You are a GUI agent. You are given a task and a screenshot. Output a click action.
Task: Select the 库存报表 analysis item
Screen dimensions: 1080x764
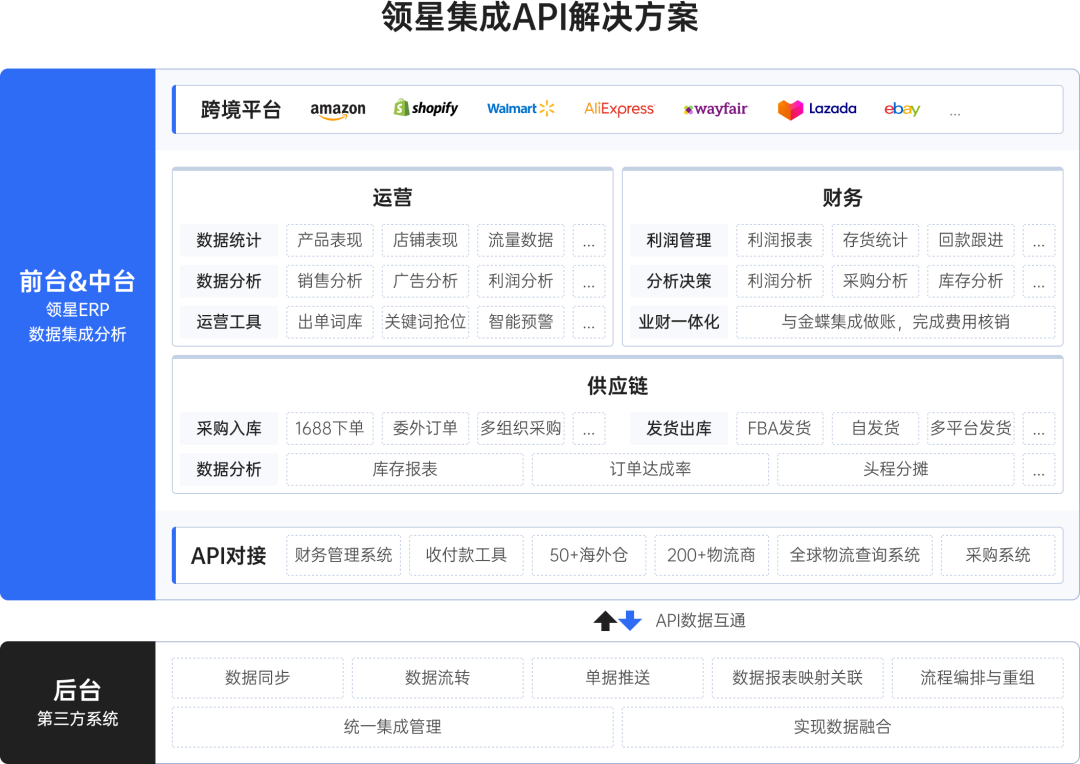coord(404,469)
